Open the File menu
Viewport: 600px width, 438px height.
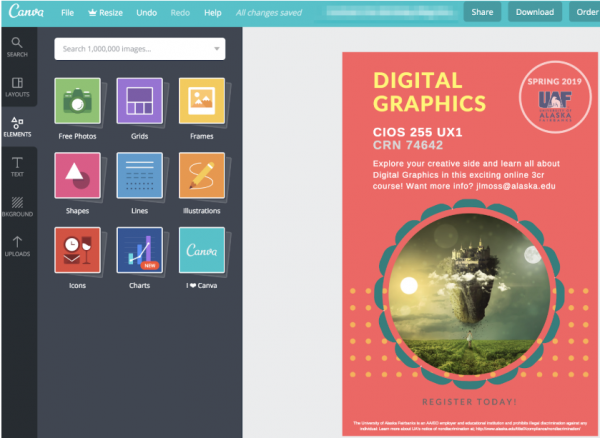(67, 13)
